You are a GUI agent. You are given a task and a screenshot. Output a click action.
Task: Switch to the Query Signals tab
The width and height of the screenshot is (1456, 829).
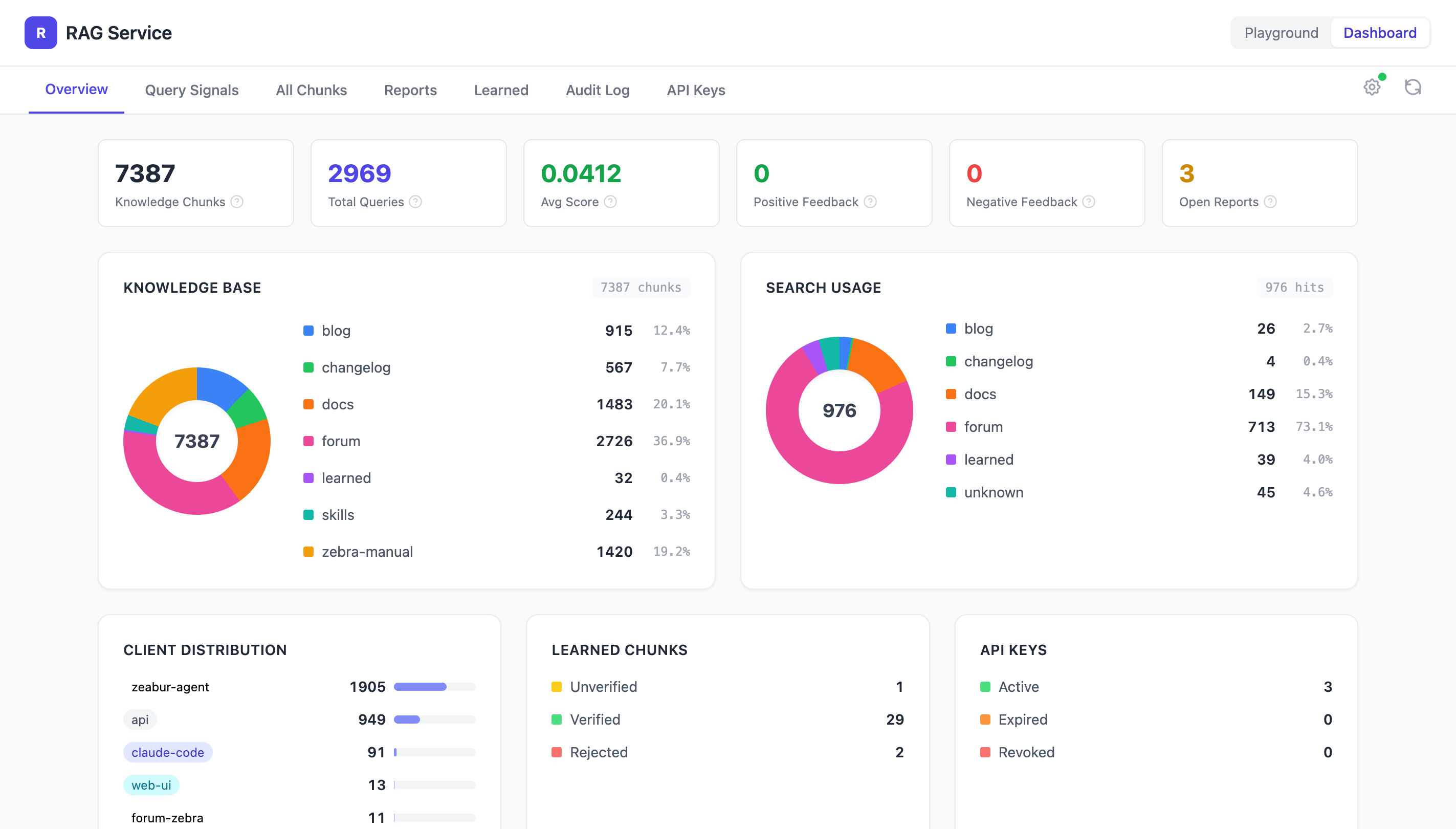(191, 90)
